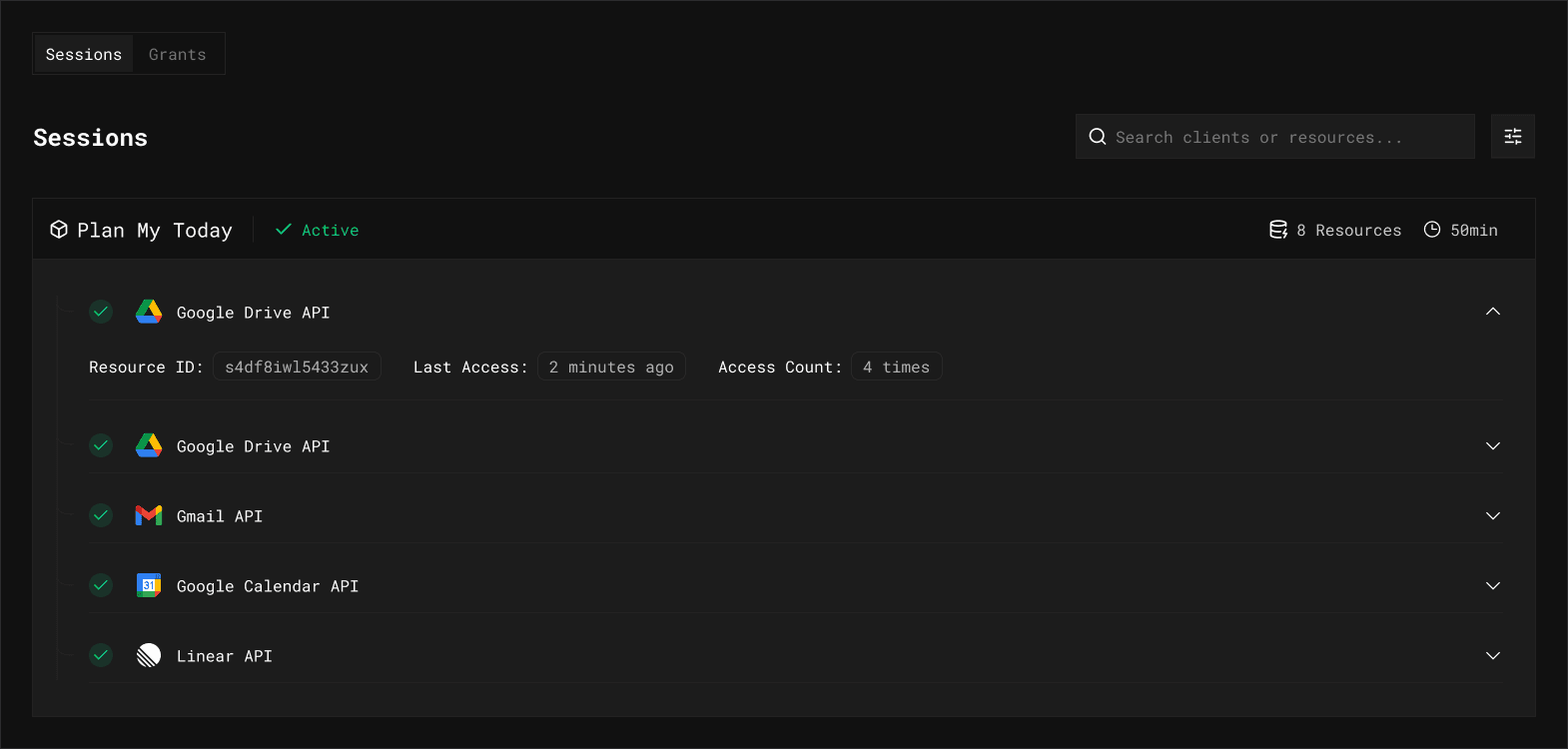Select the Sessions tab
Viewport: 1568px width, 749px height.
pyautogui.click(x=84, y=54)
